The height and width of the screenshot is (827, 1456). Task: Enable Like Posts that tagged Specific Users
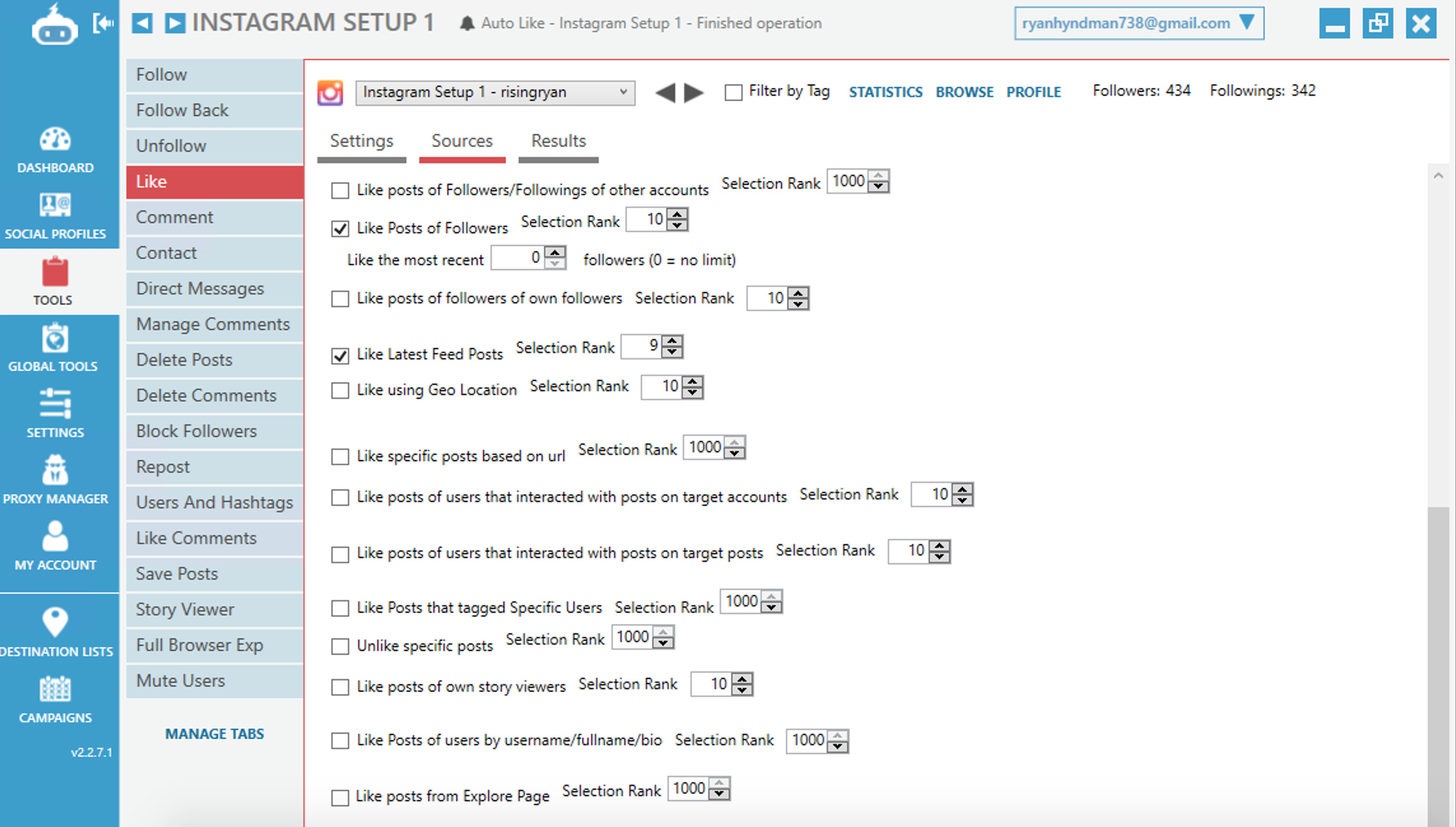pyautogui.click(x=340, y=608)
